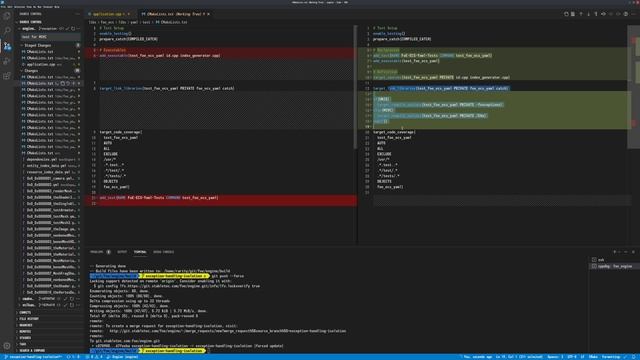Image resolution: width=640 pixels, height=360 pixels.
Task: Open the Terminal menu in the menu bar
Action: point(47,7)
